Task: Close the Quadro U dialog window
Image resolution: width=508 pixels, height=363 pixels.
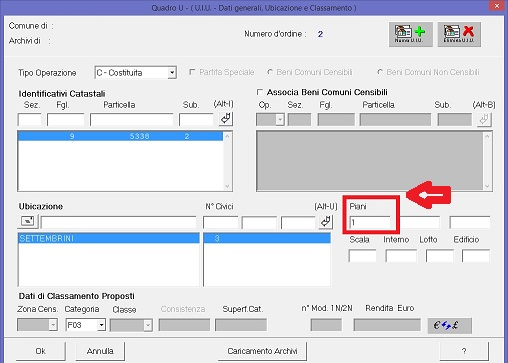Action: click(x=497, y=6)
